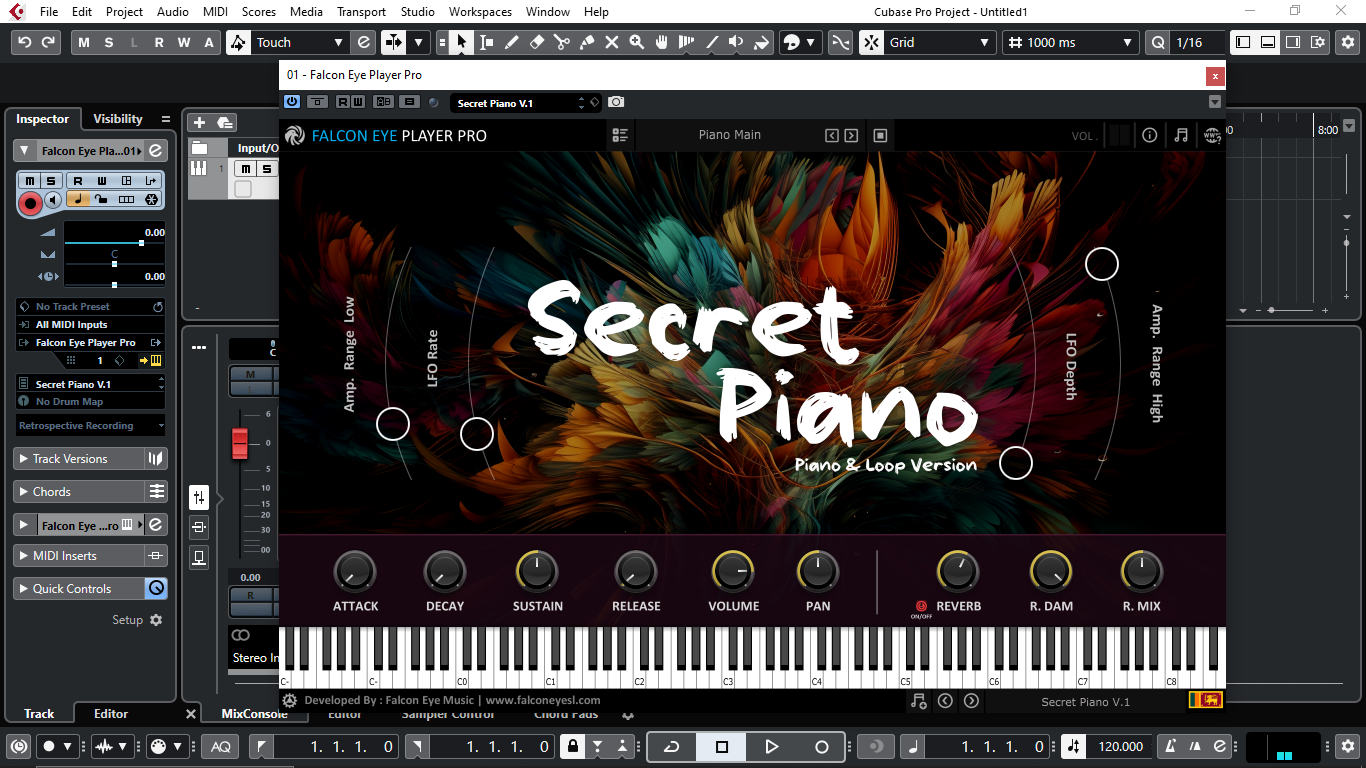Open the plugin info icon
1366x768 pixels.
click(1150, 136)
